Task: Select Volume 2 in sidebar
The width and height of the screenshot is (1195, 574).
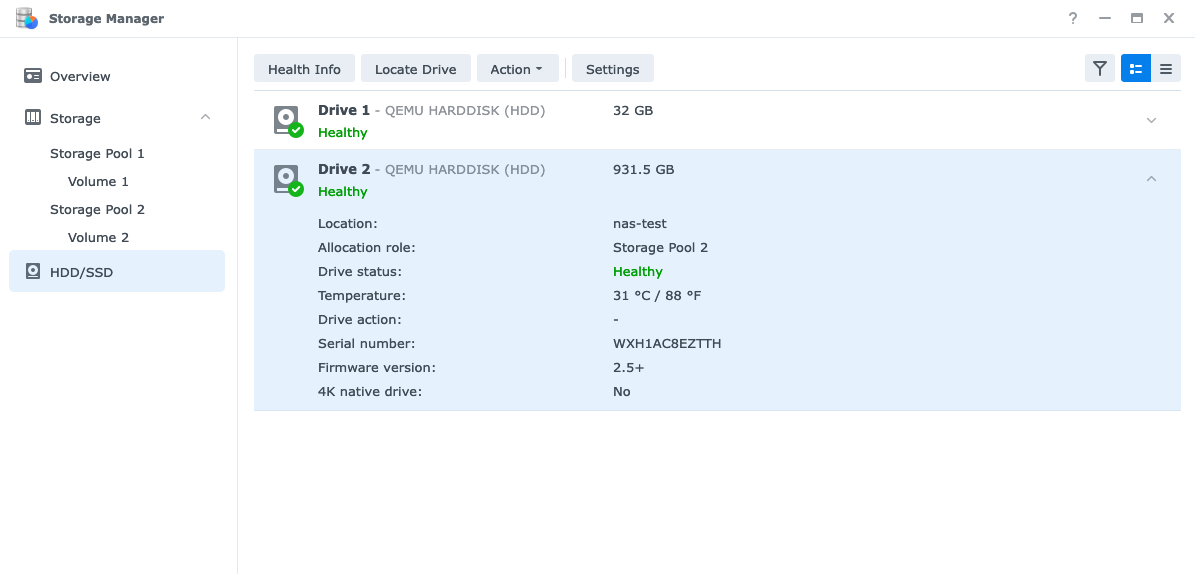Action: click(x=98, y=238)
